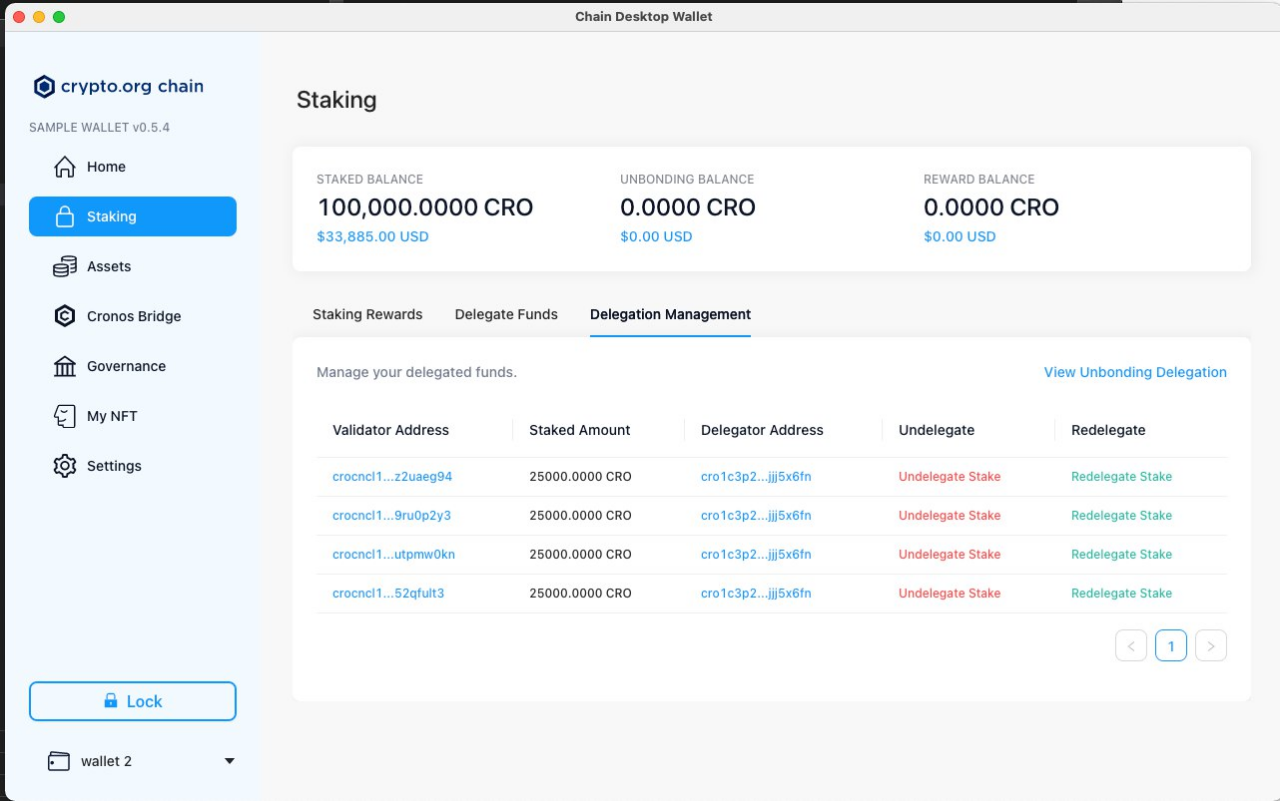Viewport: 1280px width, 801px height.
Task: Click the Staking padlock icon in sidebar
Action: pos(65,217)
